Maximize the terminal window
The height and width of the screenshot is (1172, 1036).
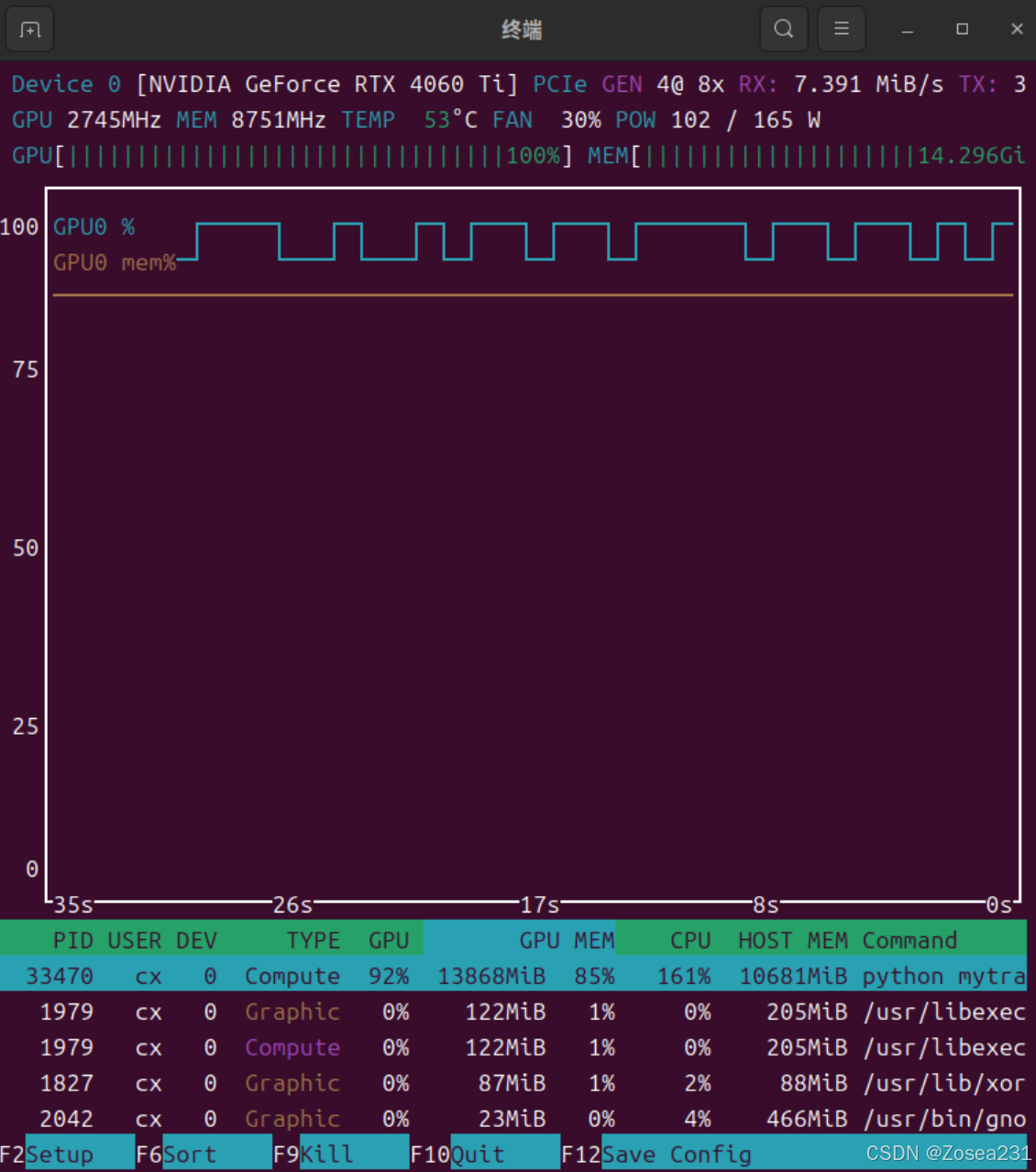click(962, 29)
